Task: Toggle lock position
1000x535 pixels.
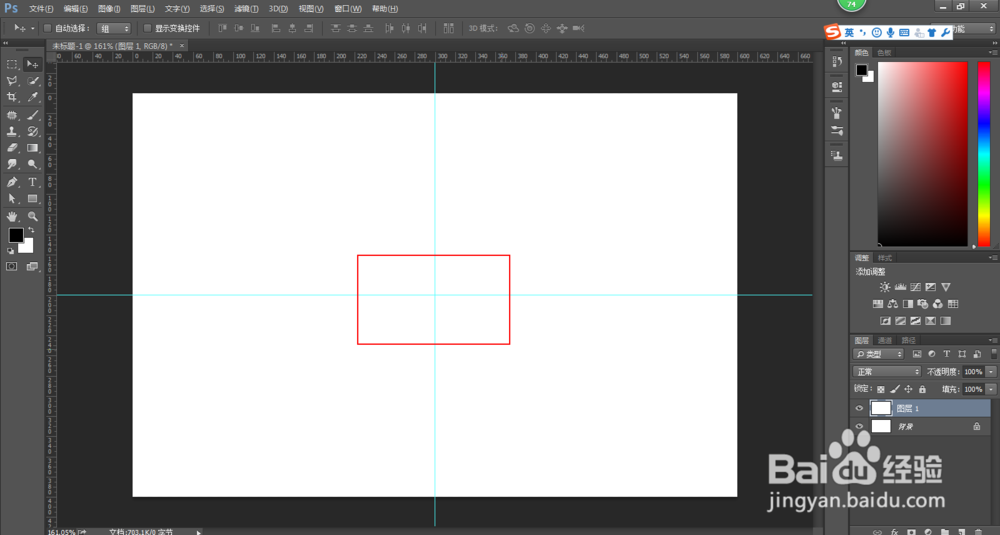Action: click(908, 390)
